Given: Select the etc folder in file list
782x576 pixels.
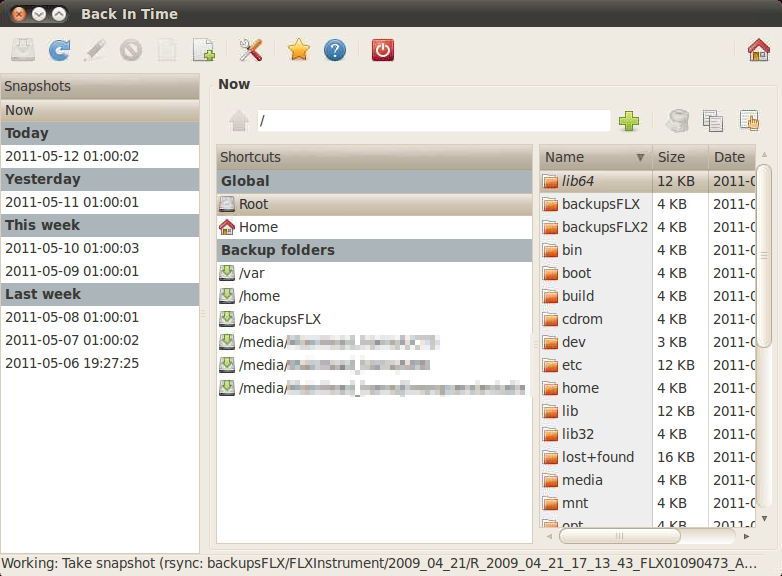Looking at the screenshot, I should (x=572, y=365).
